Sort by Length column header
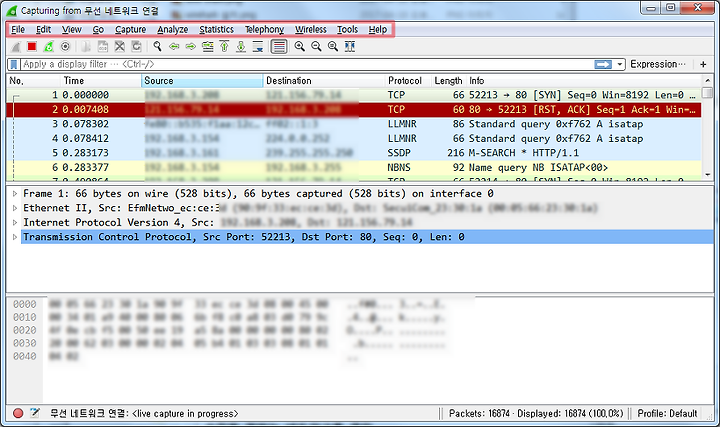The width and height of the screenshot is (720, 427). coord(448,81)
